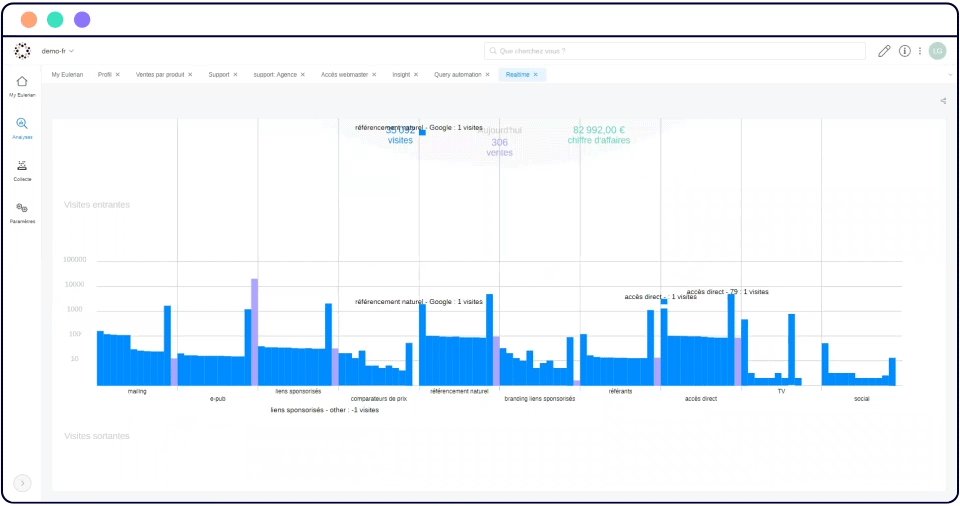Click the 'liens sponsorisés - other' tooltip label
This screenshot has width=960, height=506.
click(x=324, y=410)
